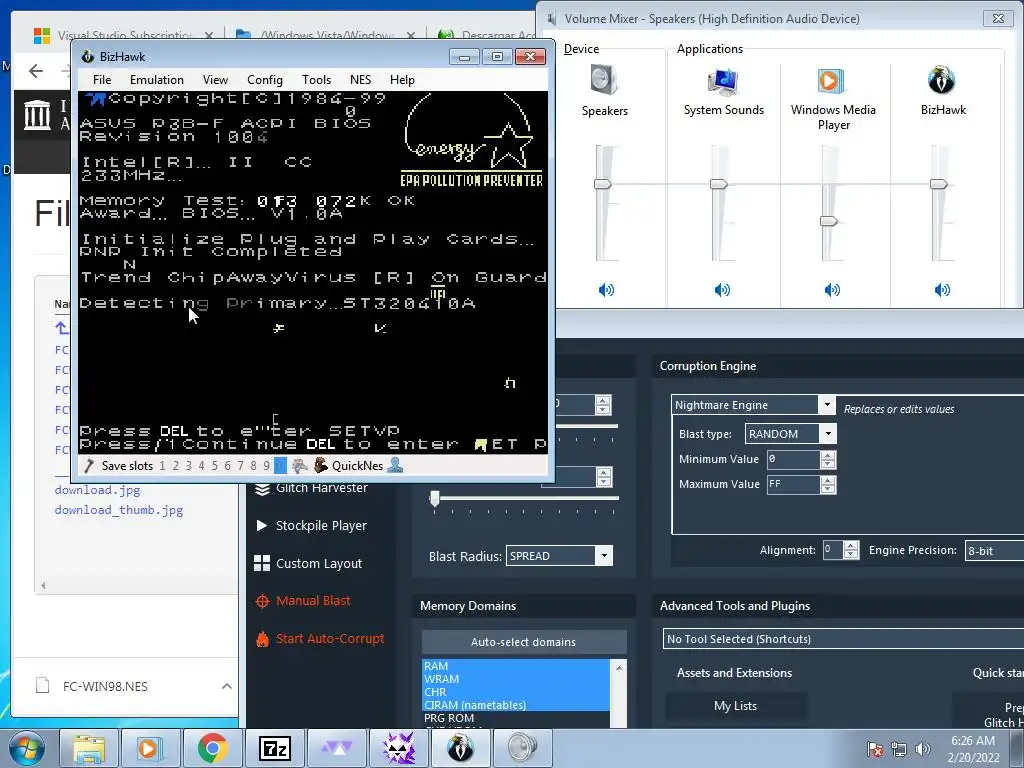This screenshot has width=1024, height=768.
Task: Select save slot 9 in BizHawk
Action: pyautogui.click(x=266, y=466)
